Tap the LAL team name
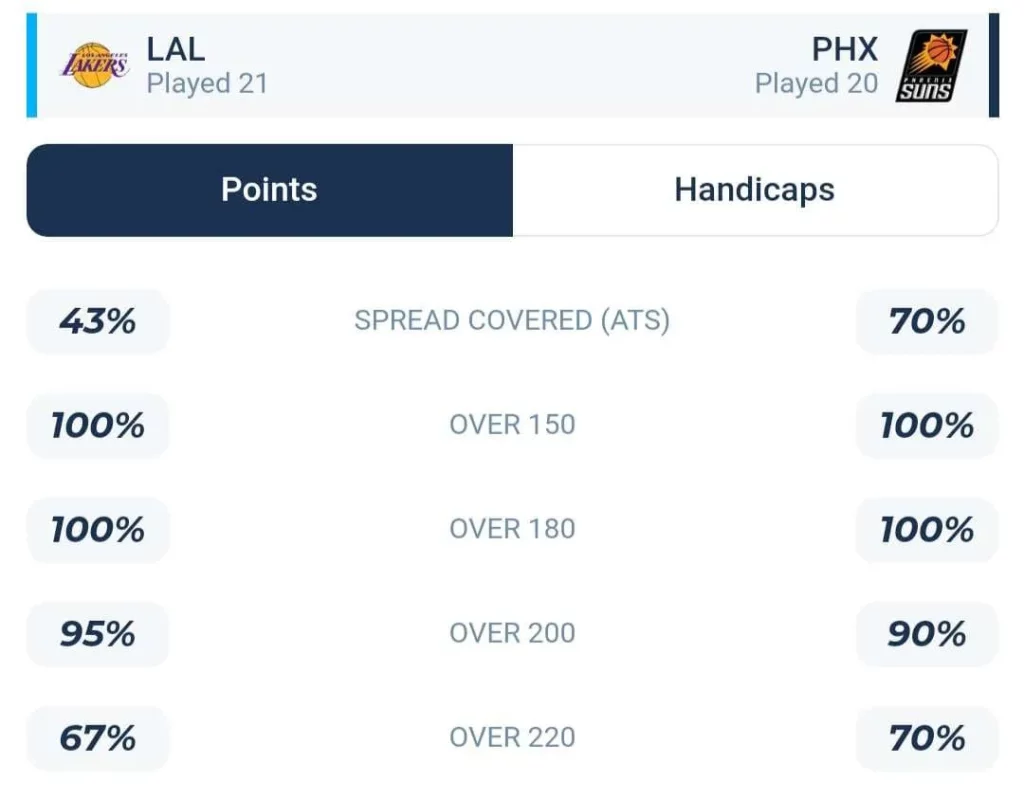 tap(176, 49)
